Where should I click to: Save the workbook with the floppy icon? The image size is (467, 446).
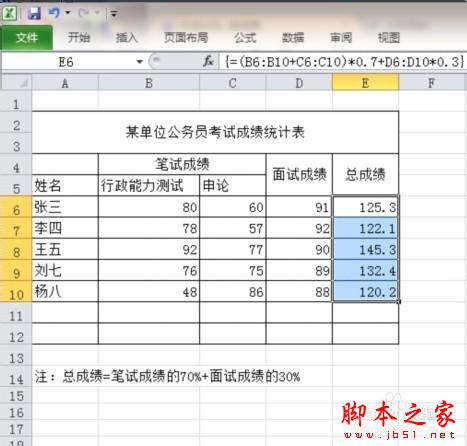34,13
